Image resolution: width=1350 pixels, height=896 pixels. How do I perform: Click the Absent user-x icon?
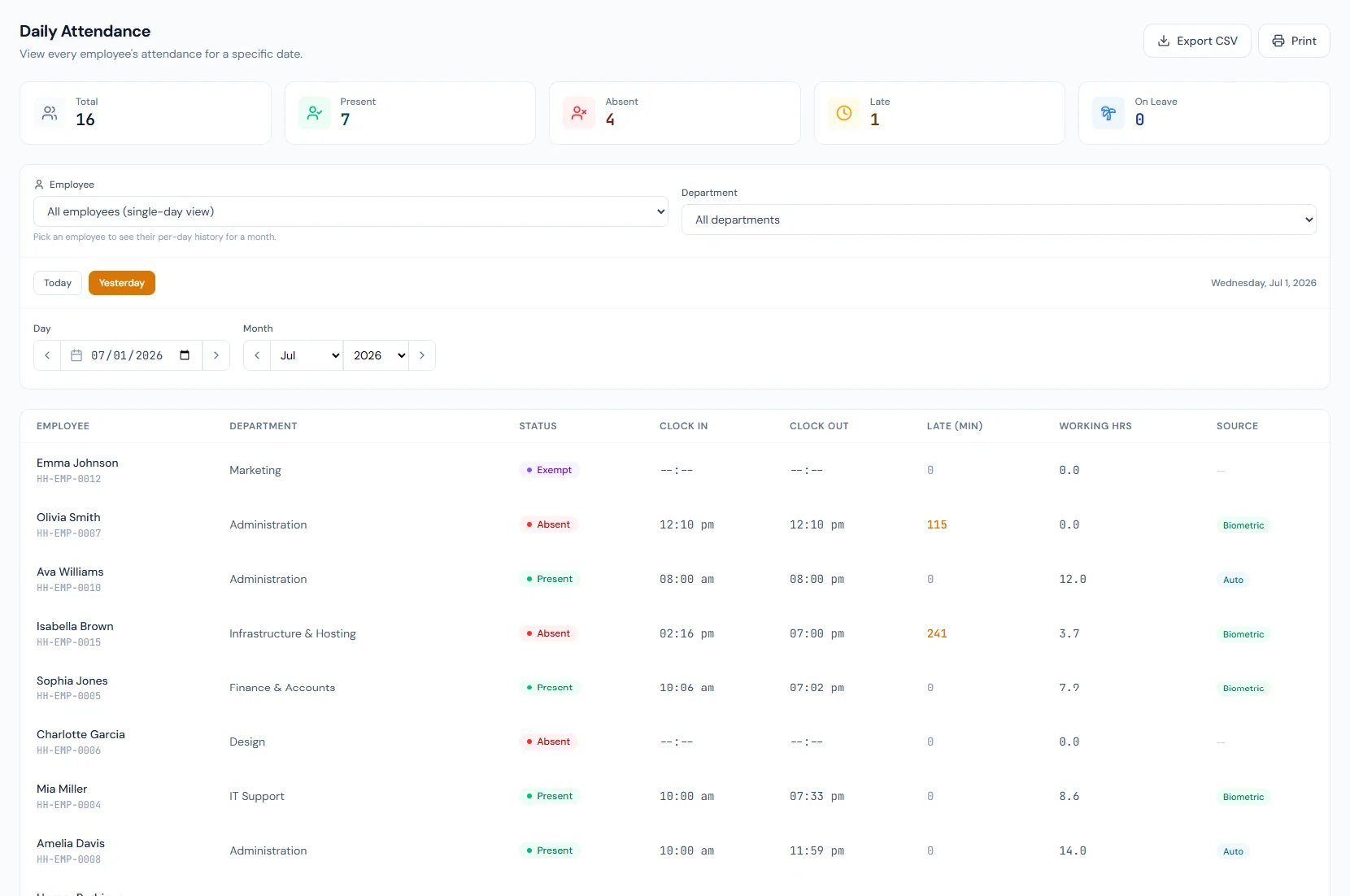coord(579,113)
